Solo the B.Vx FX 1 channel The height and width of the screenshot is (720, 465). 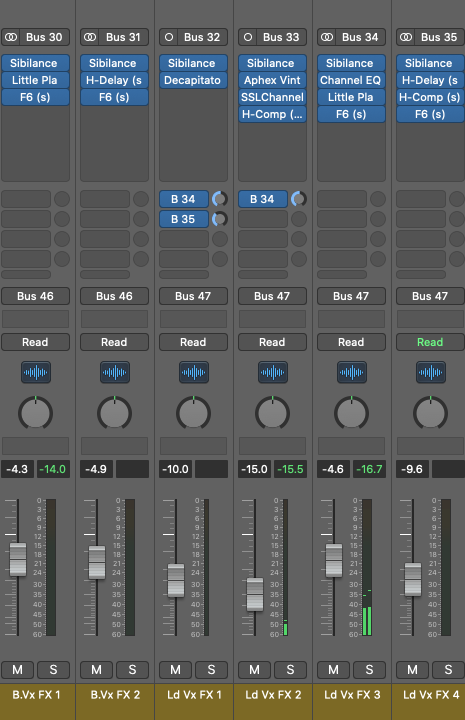pyautogui.click(x=53, y=670)
